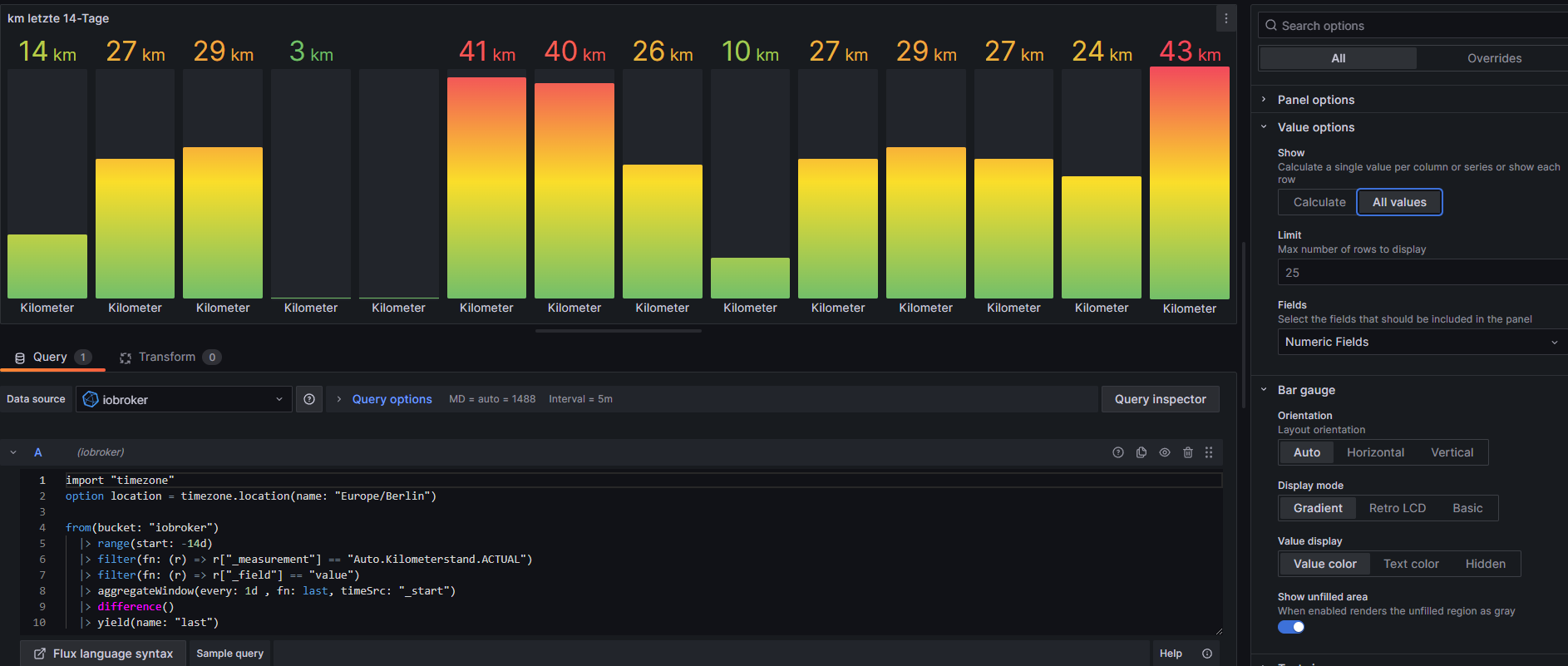
Task: Grab the query A drag handle icon
Action: click(x=1209, y=452)
